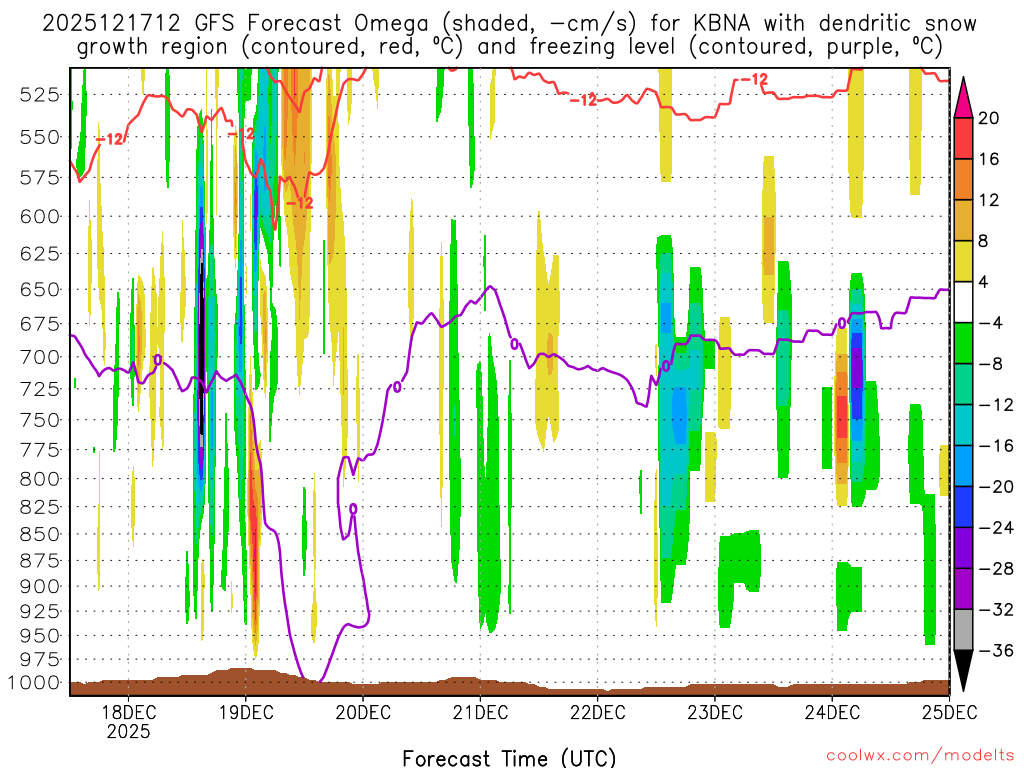The width and height of the screenshot is (1024, 768).
Task: Click the bright green swatch between -4 and -8
Action: pyautogui.click(x=963, y=344)
